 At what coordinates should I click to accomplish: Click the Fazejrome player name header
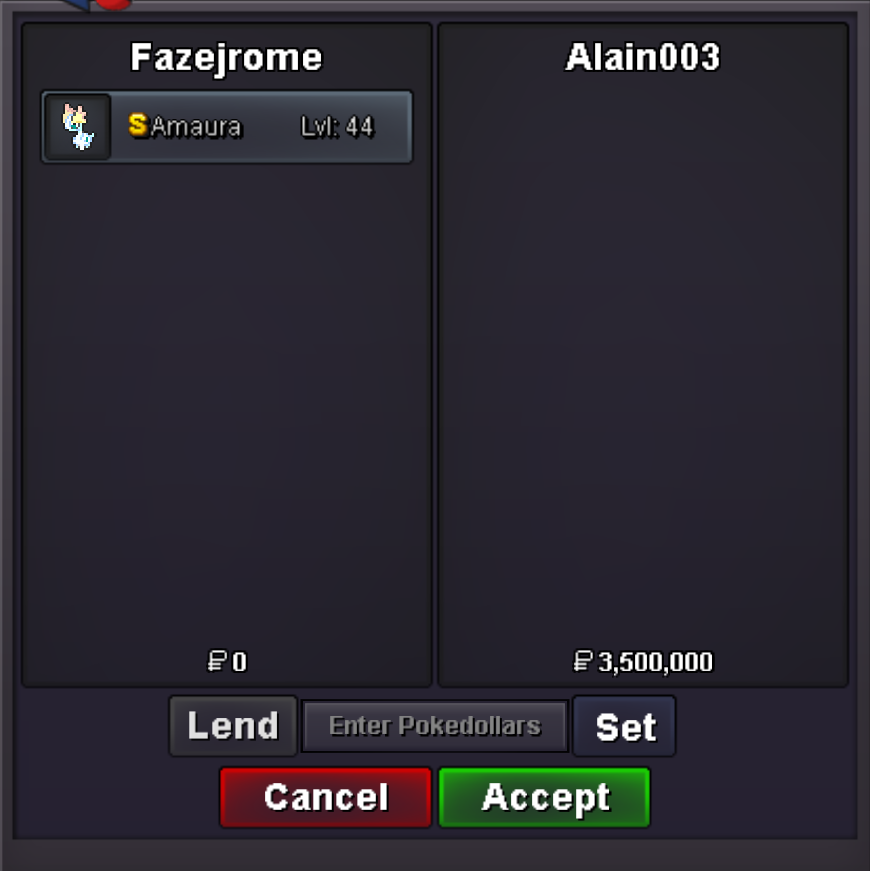(226, 57)
